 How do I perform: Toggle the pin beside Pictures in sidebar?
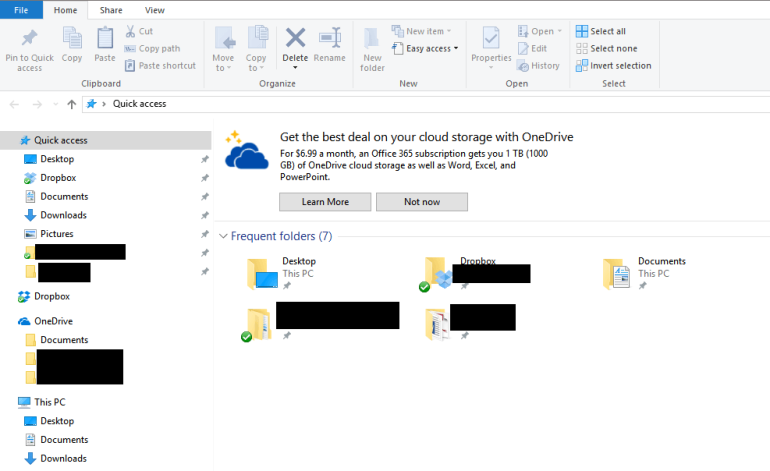[205, 234]
